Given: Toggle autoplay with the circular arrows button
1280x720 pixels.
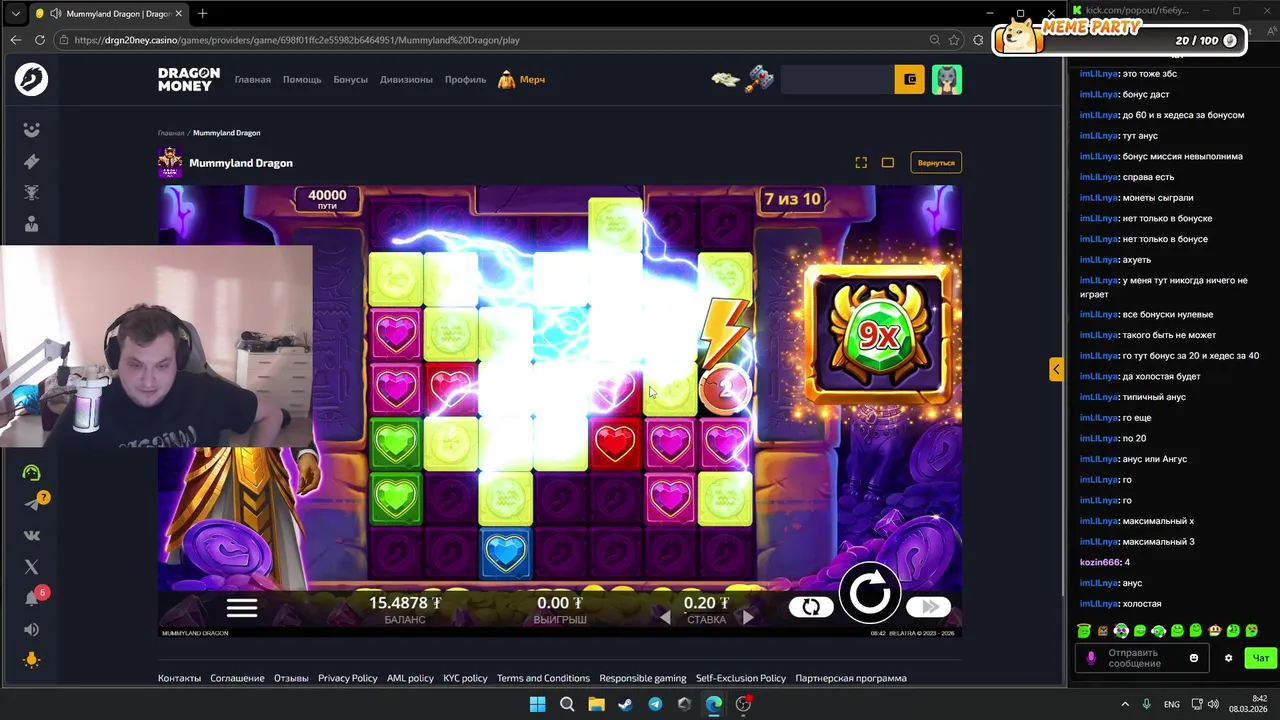Looking at the screenshot, I should tap(811, 607).
